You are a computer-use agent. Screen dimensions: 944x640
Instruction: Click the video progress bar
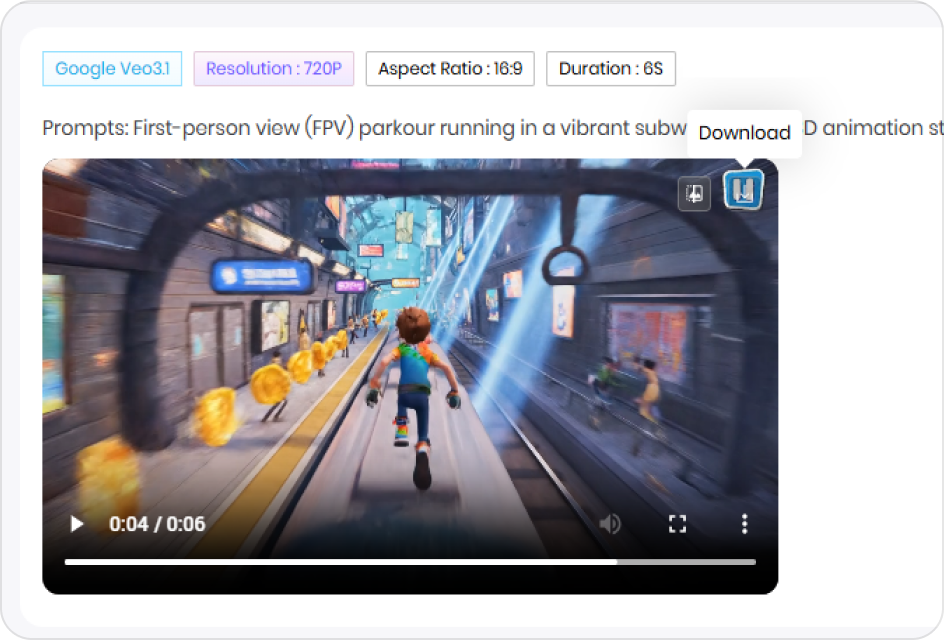pyautogui.click(x=408, y=561)
